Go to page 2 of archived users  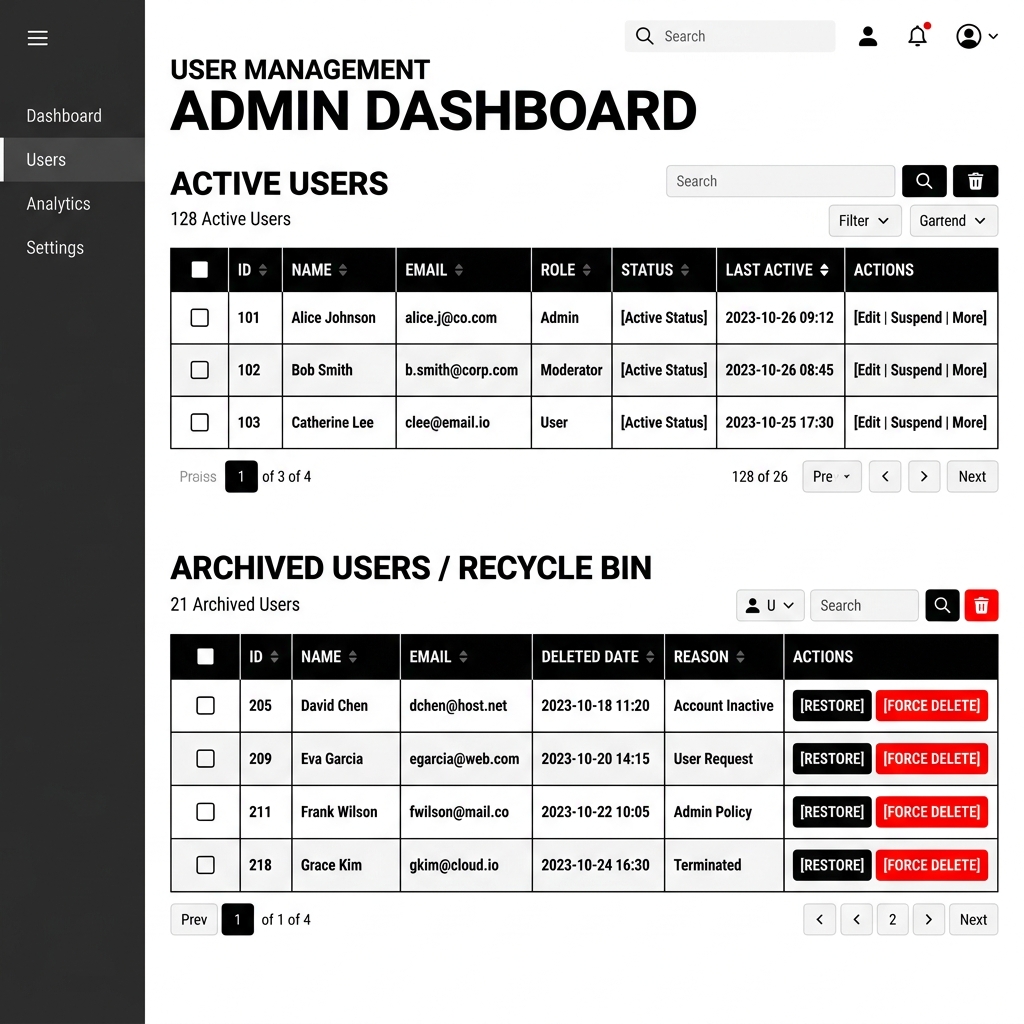click(x=892, y=920)
